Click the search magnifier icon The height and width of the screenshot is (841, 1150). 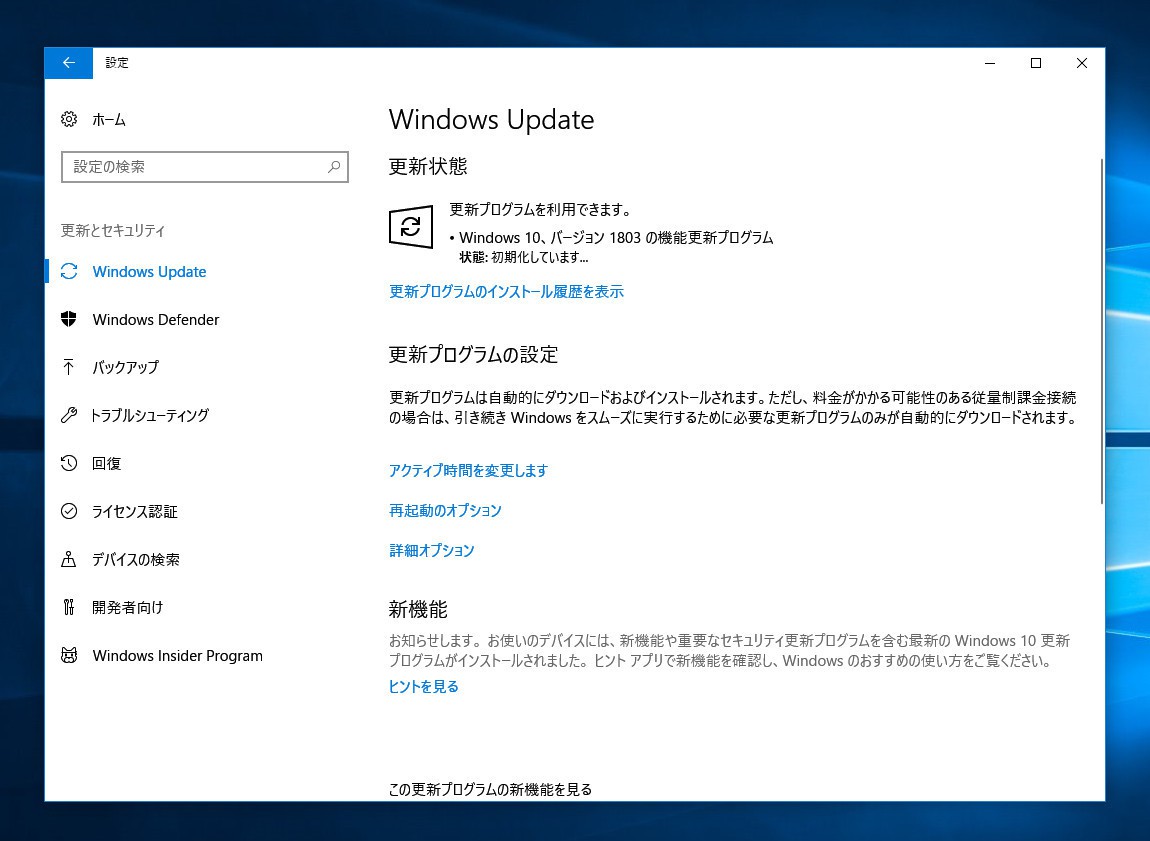coord(334,167)
